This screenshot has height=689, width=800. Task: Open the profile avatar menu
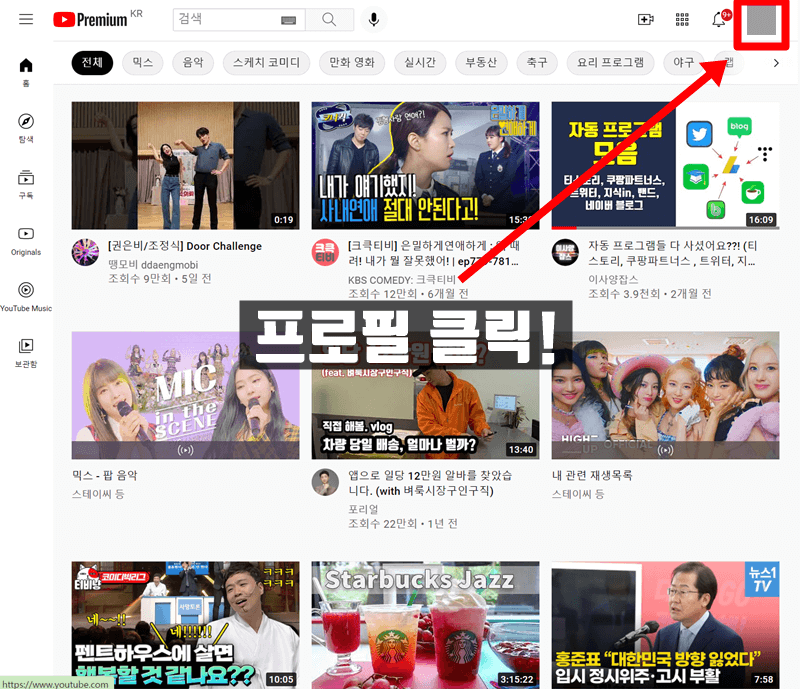[761, 20]
